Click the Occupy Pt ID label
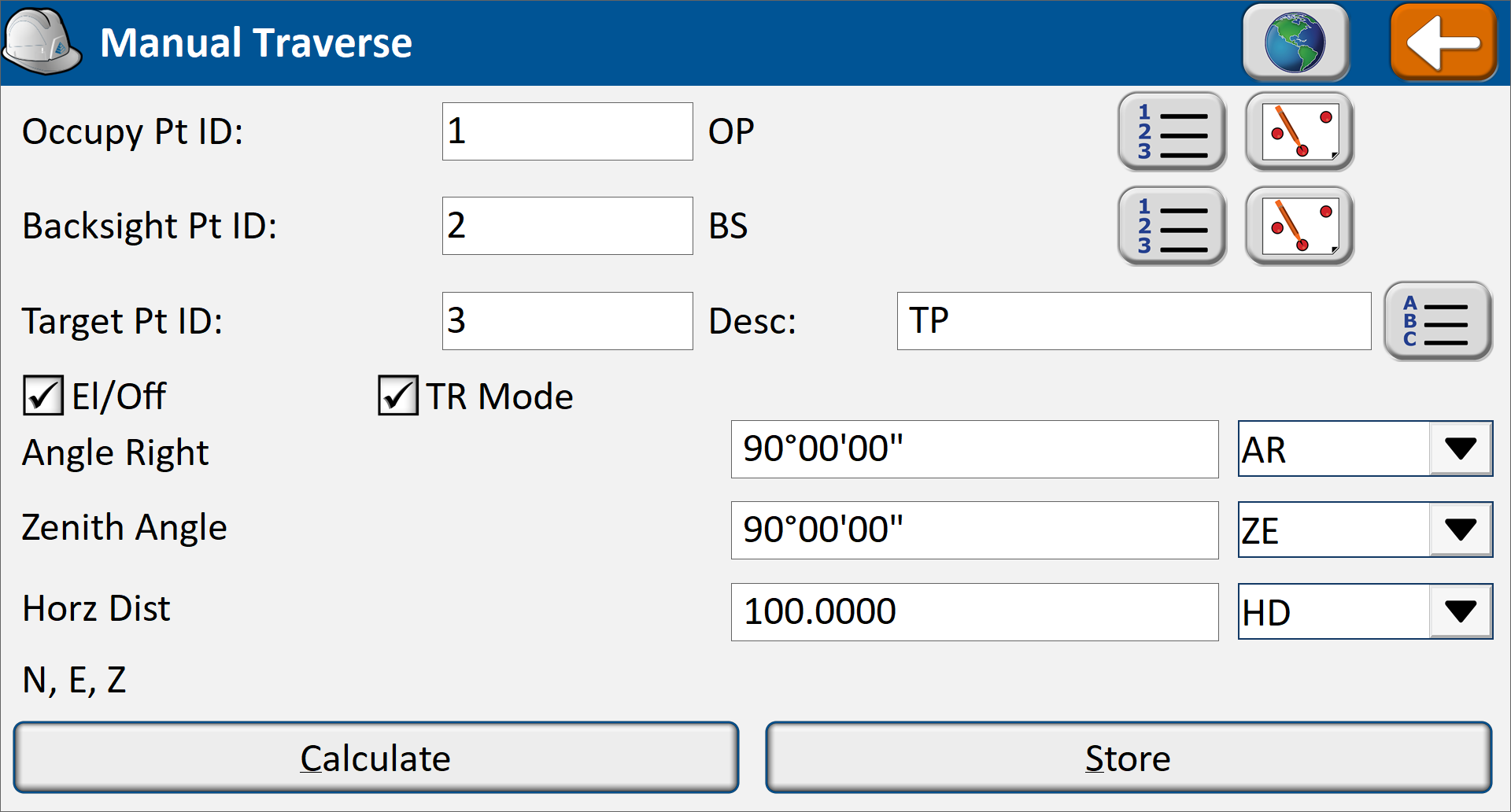1511x812 pixels. (133, 132)
